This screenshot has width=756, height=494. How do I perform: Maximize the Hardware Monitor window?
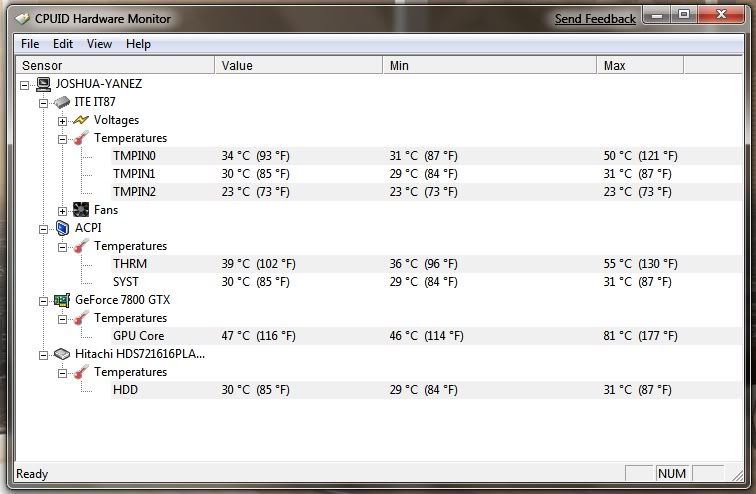click(684, 15)
